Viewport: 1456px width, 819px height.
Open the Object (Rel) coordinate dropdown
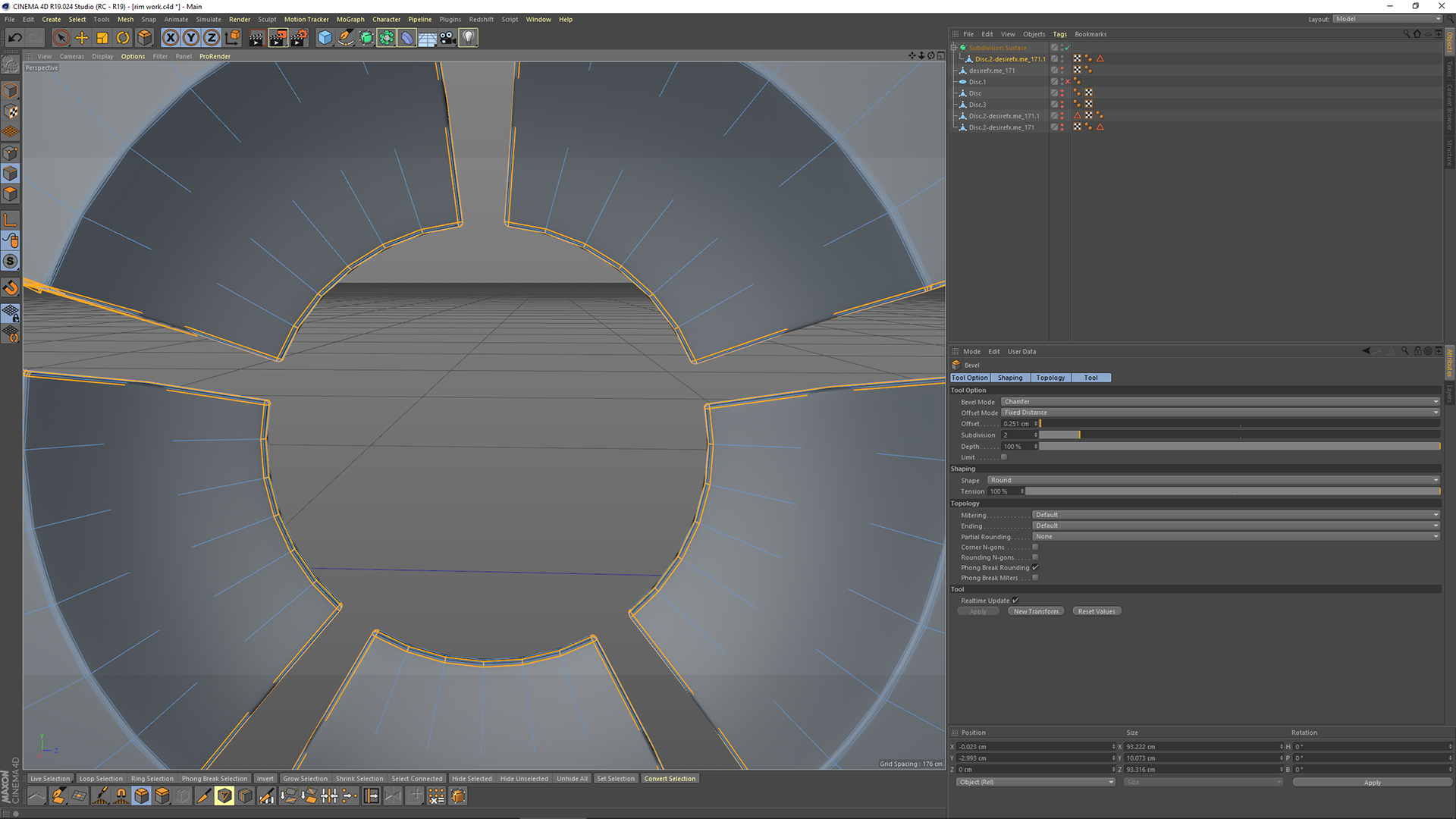1035,782
